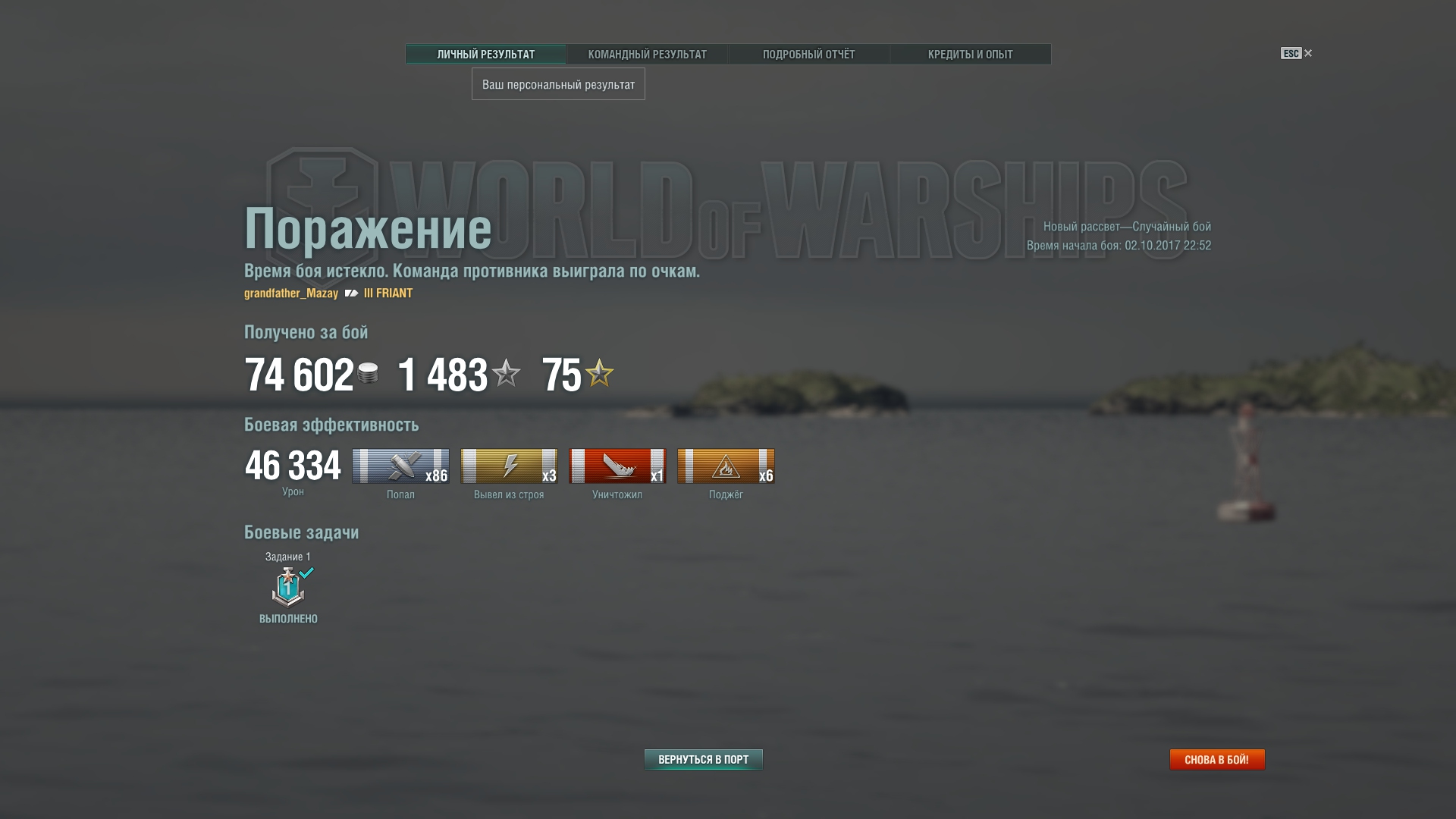
Task: Click the 46 334 damage value
Action: point(293,466)
